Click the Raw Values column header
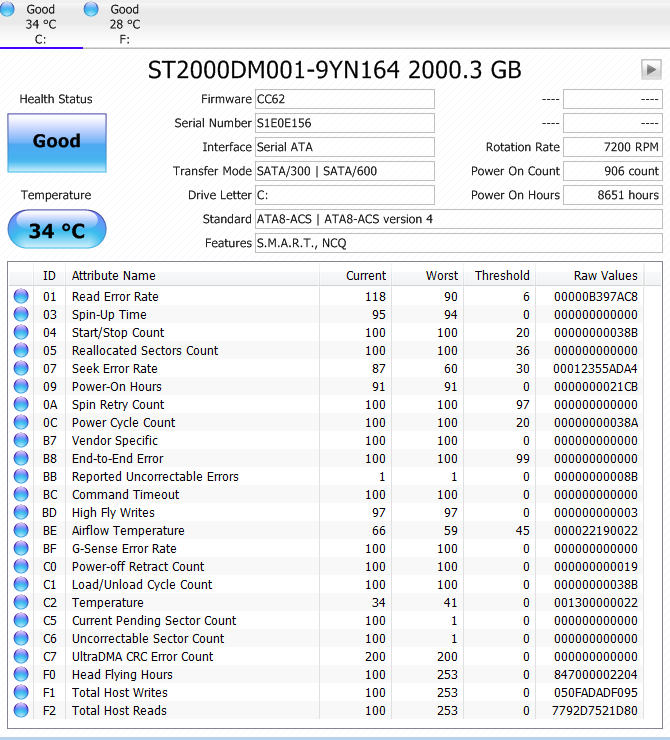The height and width of the screenshot is (740, 670). (589, 275)
